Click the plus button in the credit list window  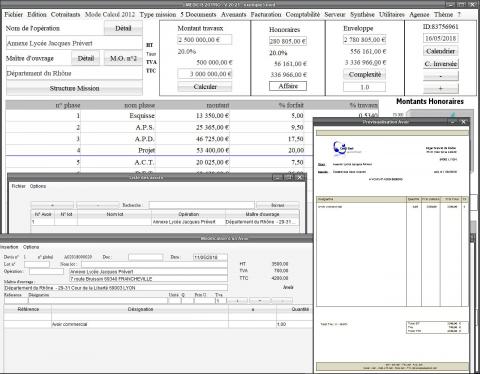pos(52,205)
